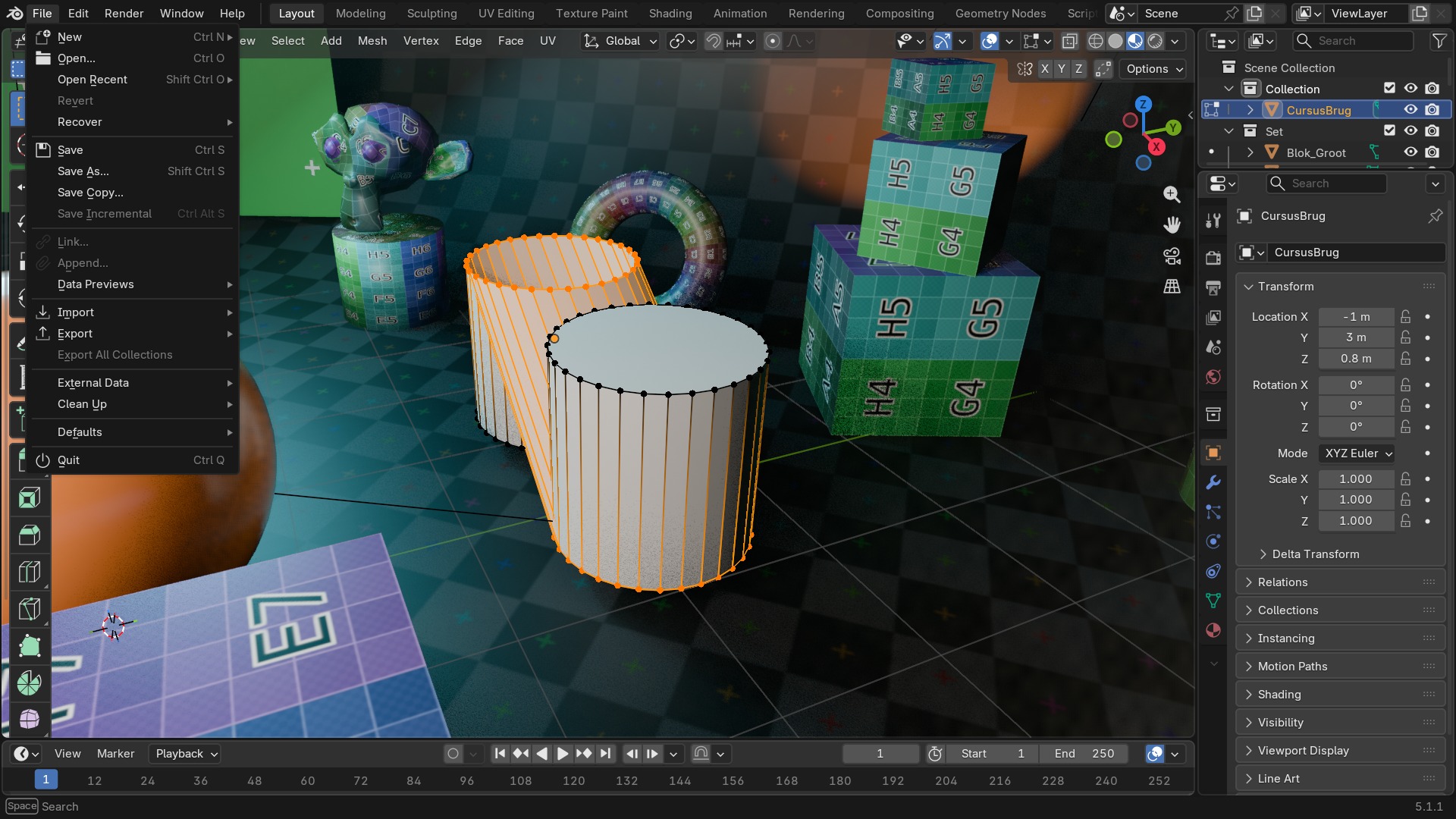Click Quit in the File menu

pos(133,460)
